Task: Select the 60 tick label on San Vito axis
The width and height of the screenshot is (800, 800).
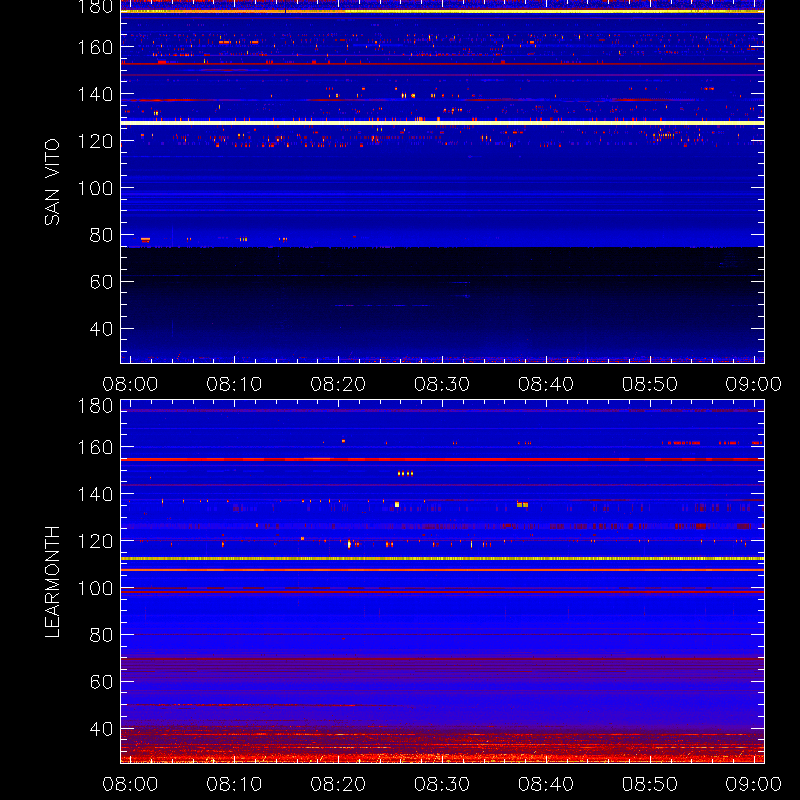Action: (101, 282)
